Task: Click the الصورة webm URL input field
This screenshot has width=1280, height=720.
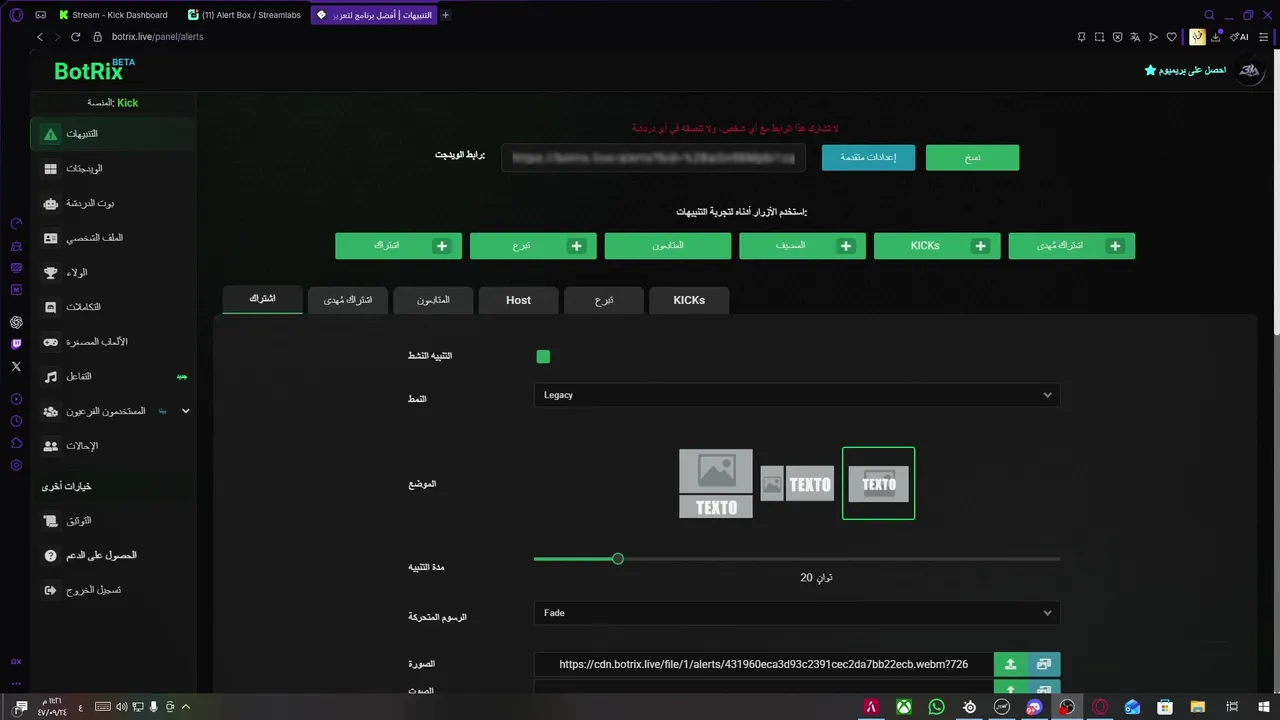Action: click(x=764, y=664)
